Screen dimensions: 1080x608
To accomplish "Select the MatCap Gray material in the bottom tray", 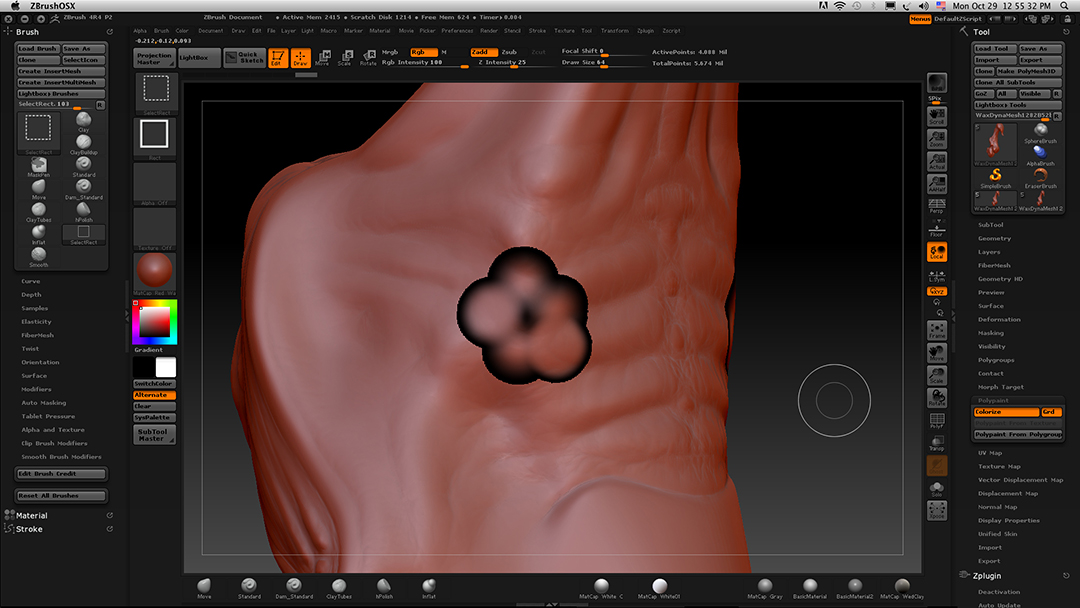I will (x=765, y=587).
